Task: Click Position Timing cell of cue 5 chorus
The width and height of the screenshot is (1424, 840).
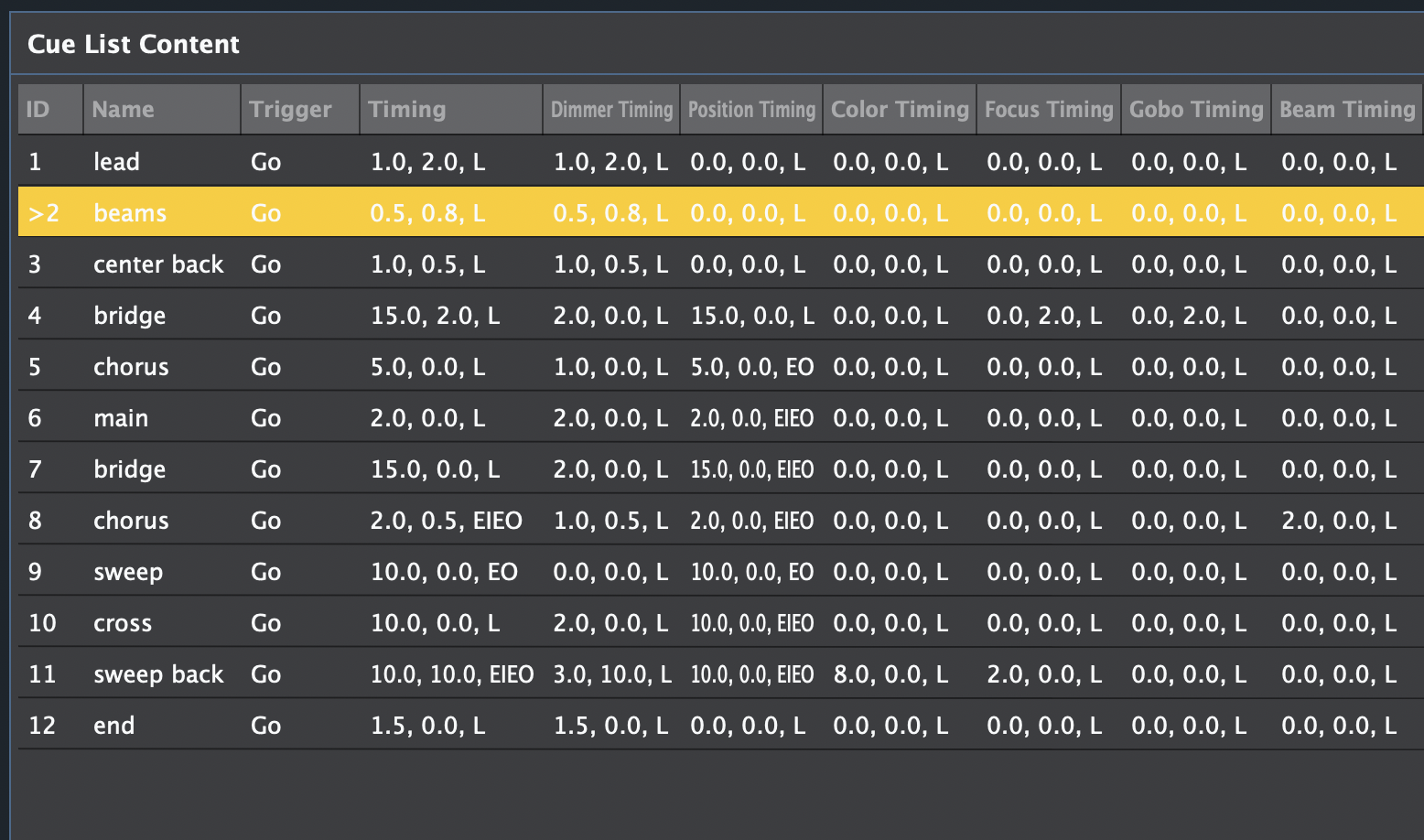Action: (751, 367)
